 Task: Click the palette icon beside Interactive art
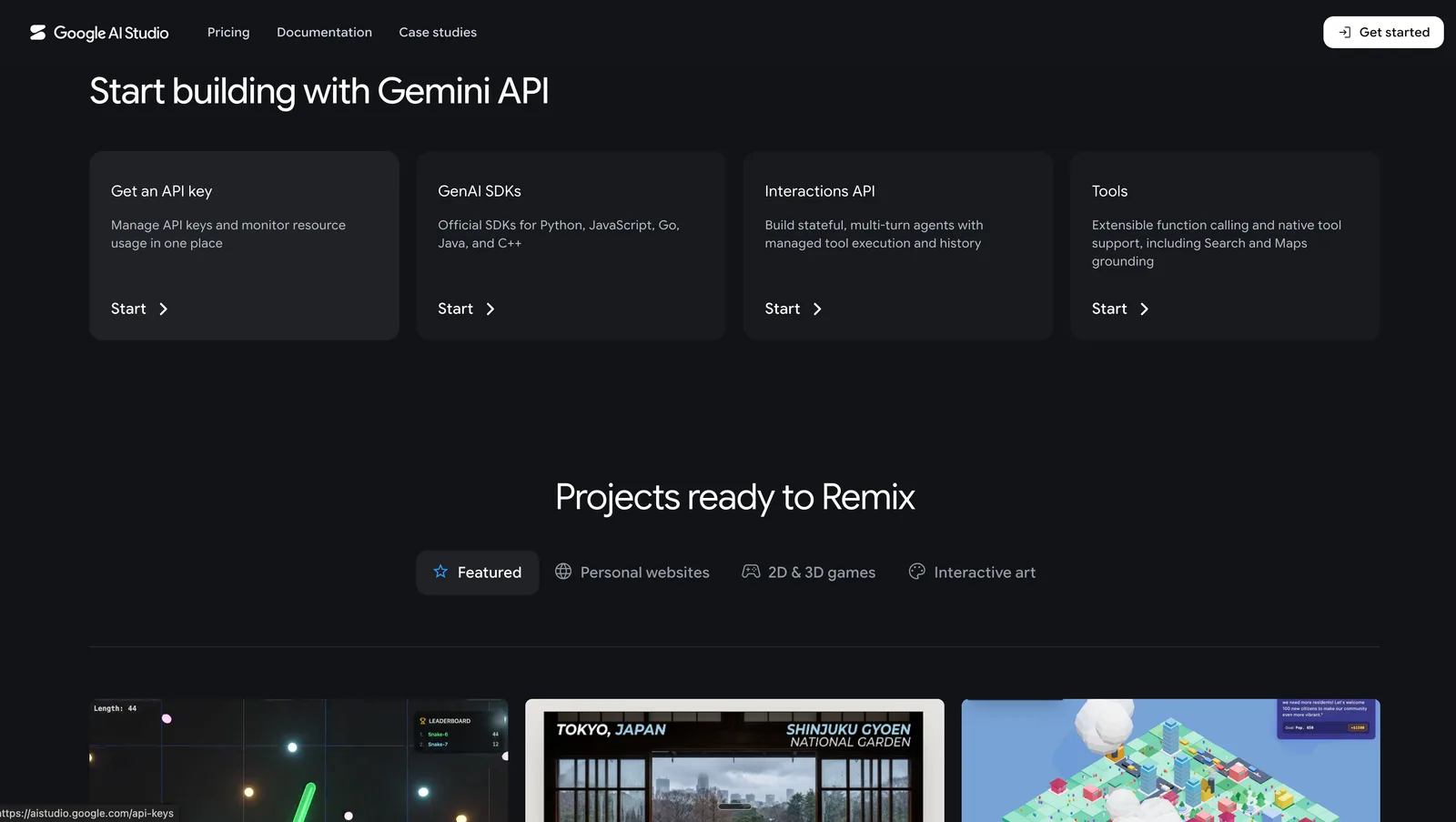pyautogui.click(x=917, y=572)
